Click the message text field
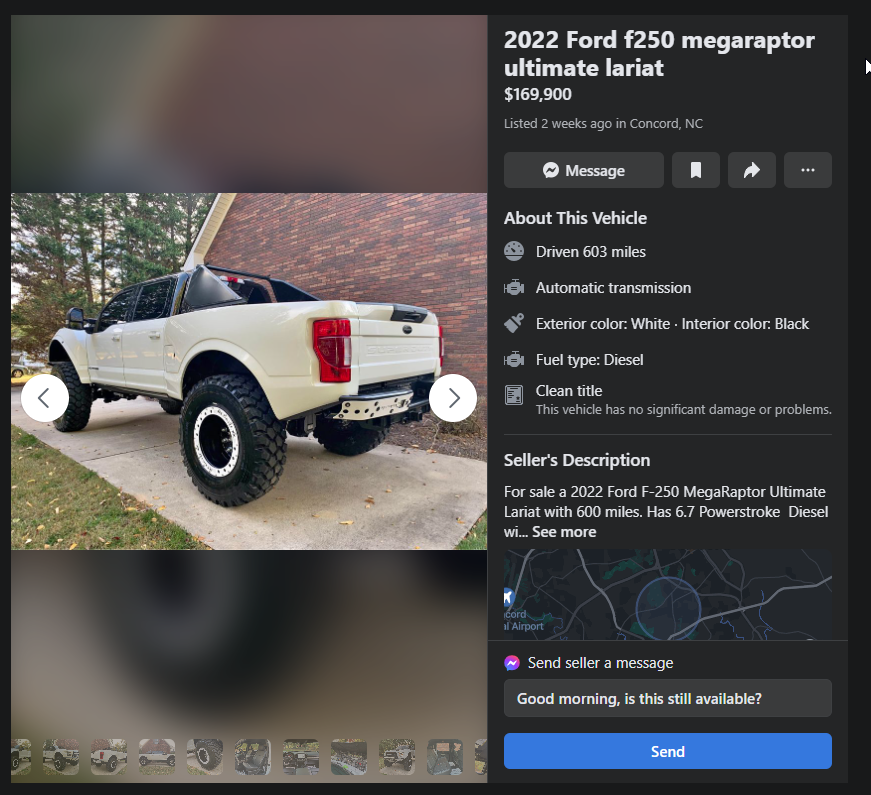The width and height of the screenshot is (871, 795). point(668,698)
